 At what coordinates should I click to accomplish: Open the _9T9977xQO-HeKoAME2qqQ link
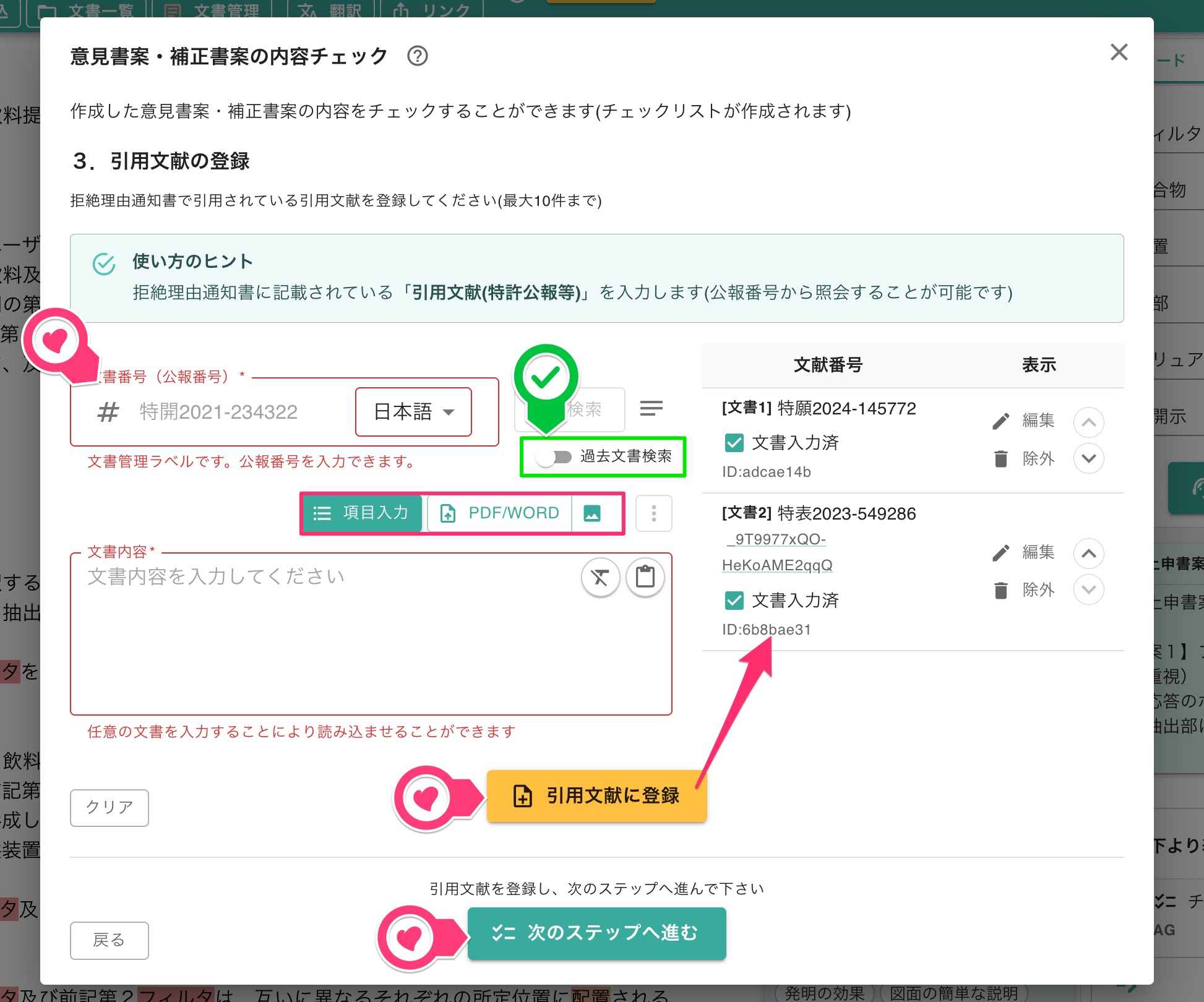click(x=777, y=552)
